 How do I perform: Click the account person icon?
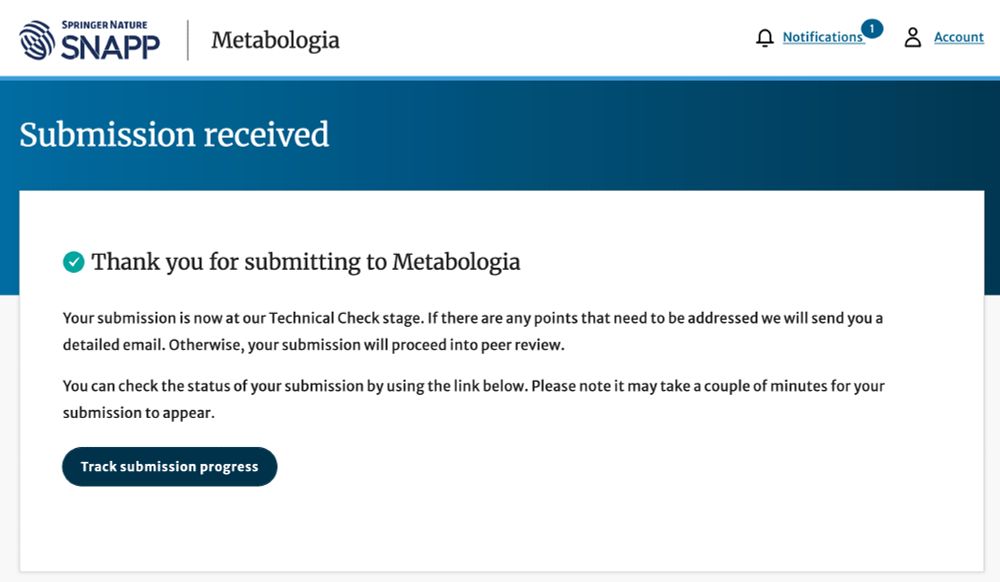(x=912, y=38)
